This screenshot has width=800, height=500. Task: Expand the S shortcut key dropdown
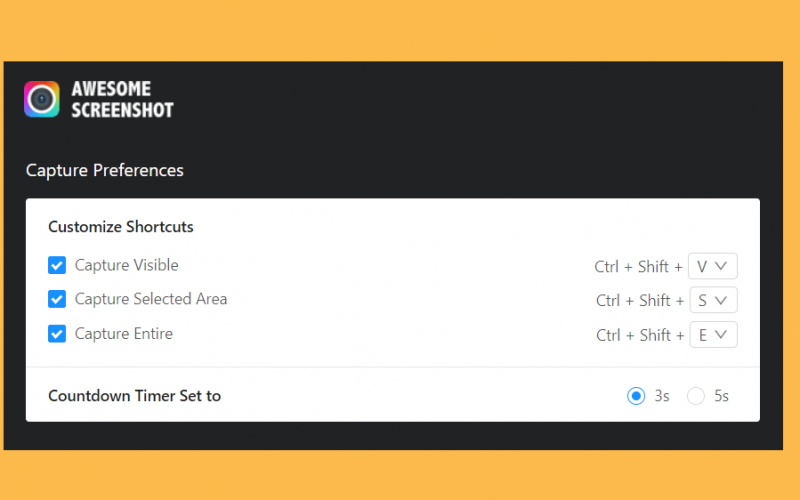tap(713, 300)
